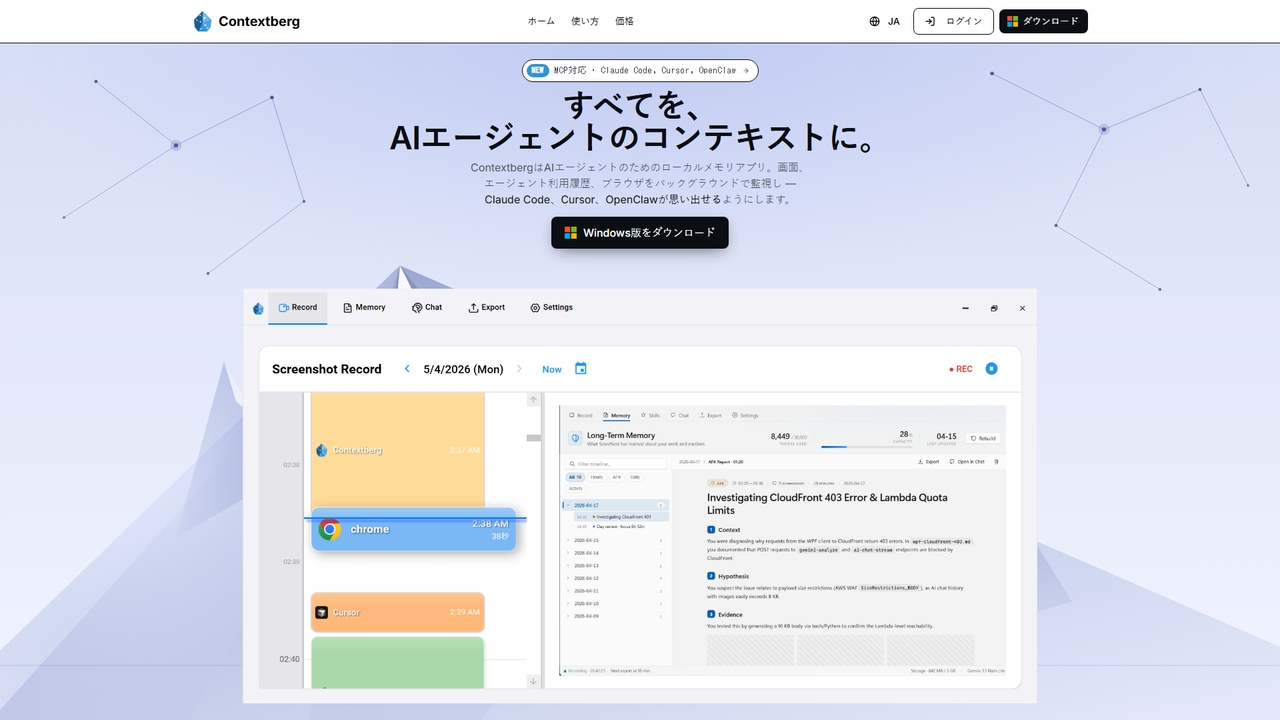This screenshot has height=720, width=1280.
Task: Click the Contextberg app icon beside the Record tab
Action: 258,308
